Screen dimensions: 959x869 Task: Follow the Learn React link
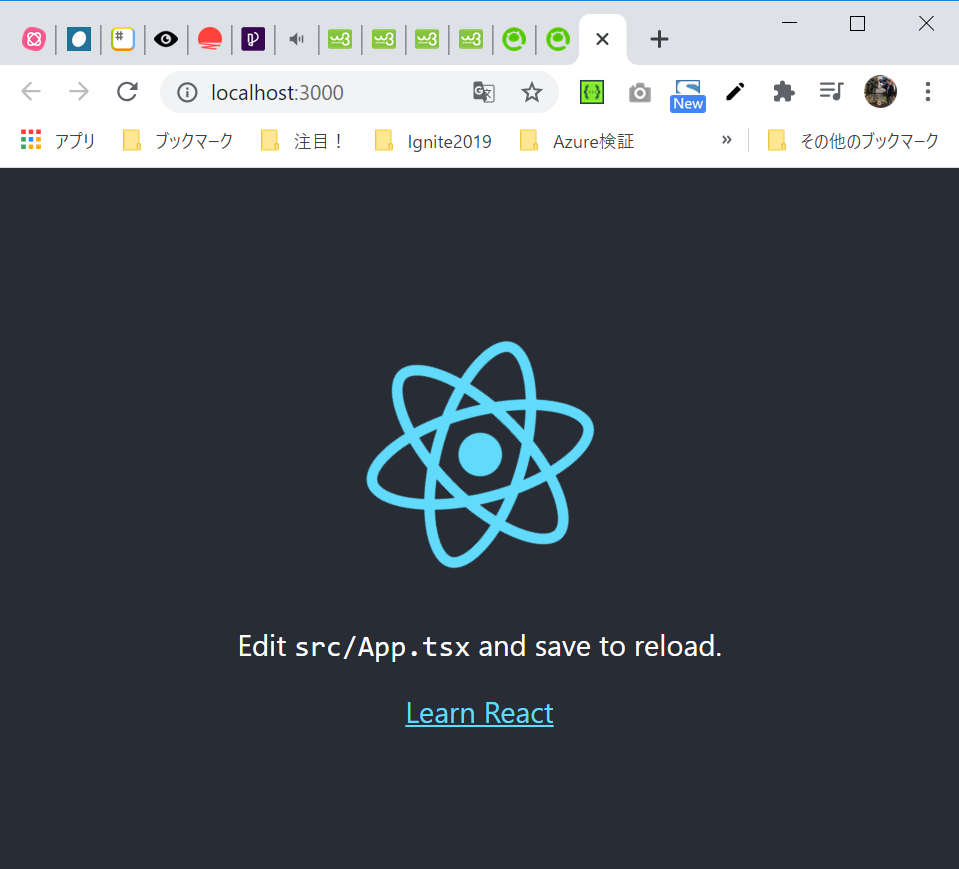480,713
